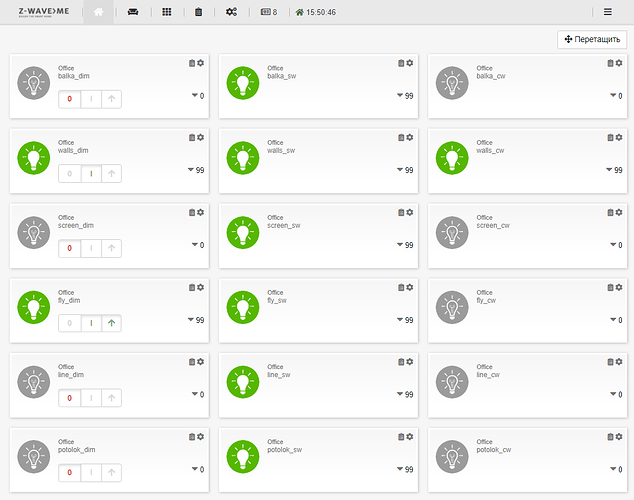Open settings gear for potolok_cw
634x500 pixels.
pyautogui.click(x=619, y=437)
